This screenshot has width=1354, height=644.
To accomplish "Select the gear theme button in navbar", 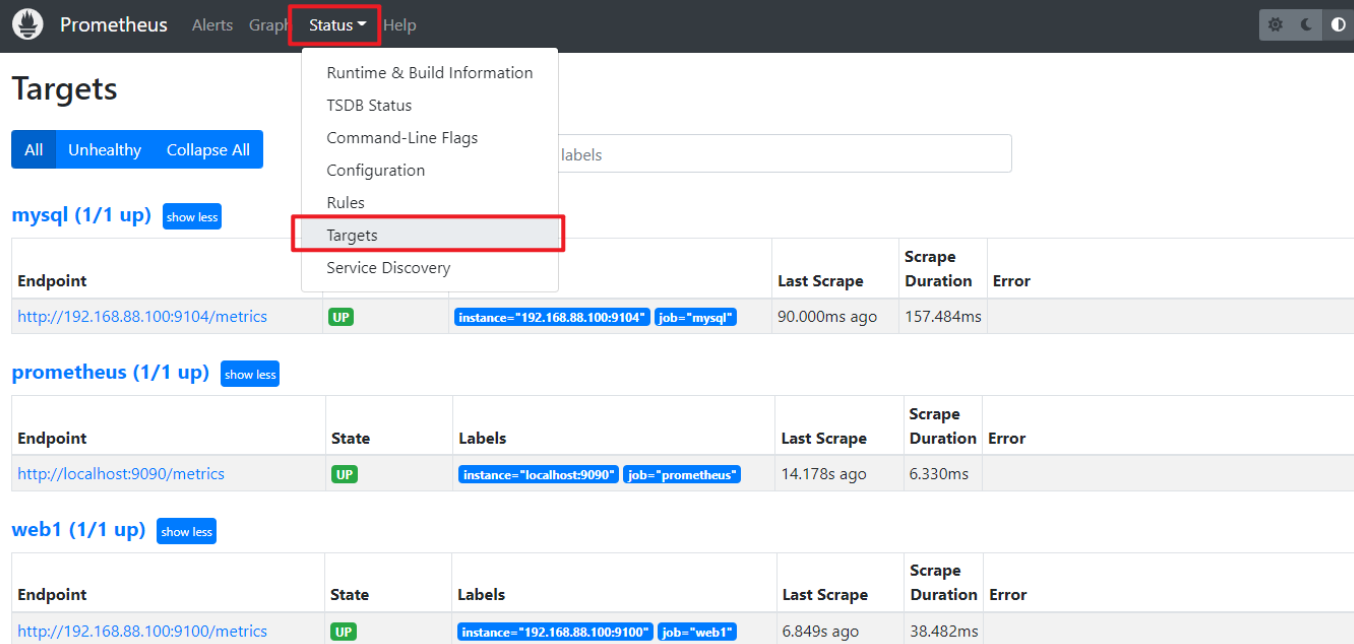I will tap(1275, 25).
